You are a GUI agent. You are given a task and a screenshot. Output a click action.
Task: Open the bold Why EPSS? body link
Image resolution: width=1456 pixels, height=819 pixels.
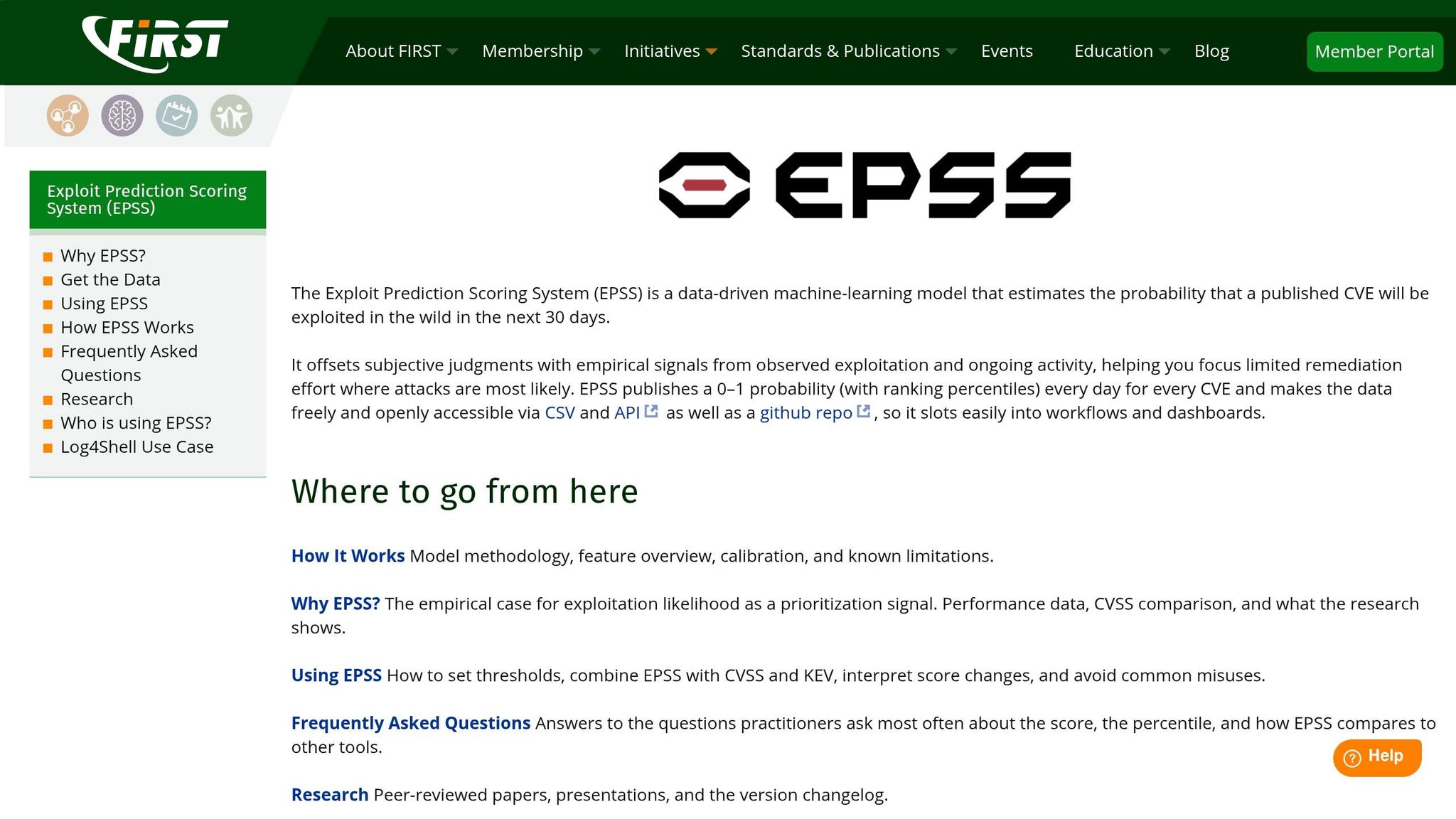tap(336, 604)
